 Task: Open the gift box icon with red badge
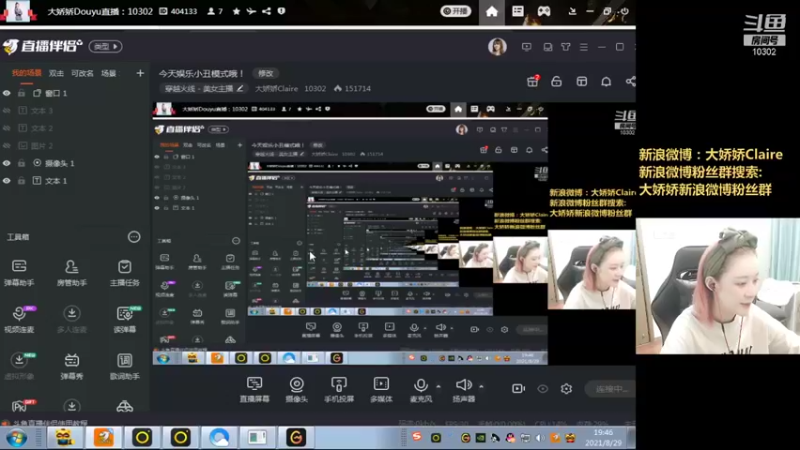tap(533, 81)
